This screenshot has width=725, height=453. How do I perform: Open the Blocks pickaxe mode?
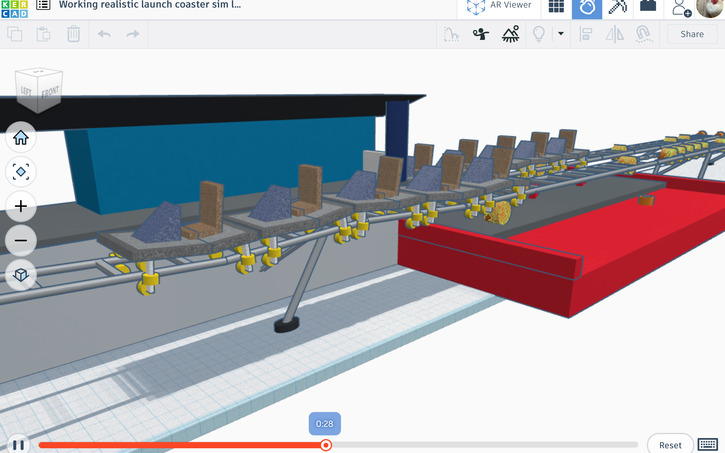click(x=617, y=6)
